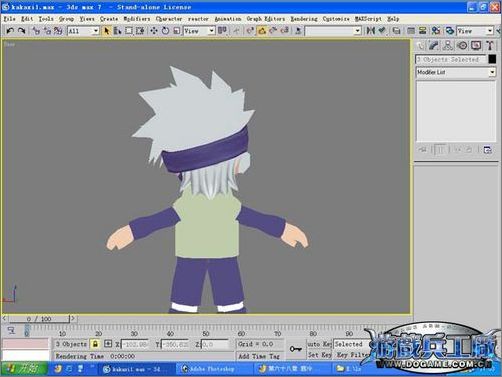Click the black object color swatch

[x=492, y=59]
